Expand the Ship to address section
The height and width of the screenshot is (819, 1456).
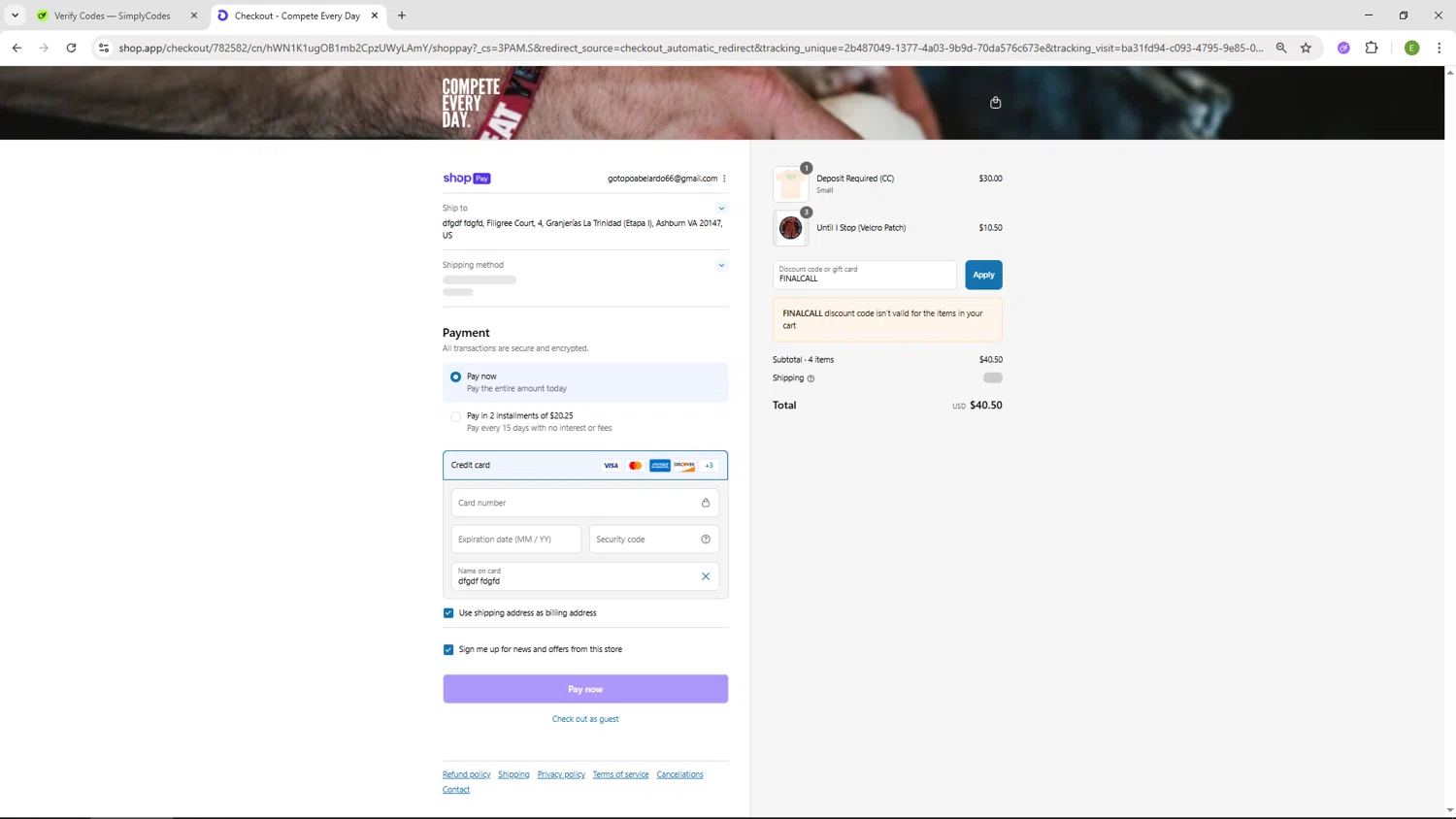click(x=721, y=209)
